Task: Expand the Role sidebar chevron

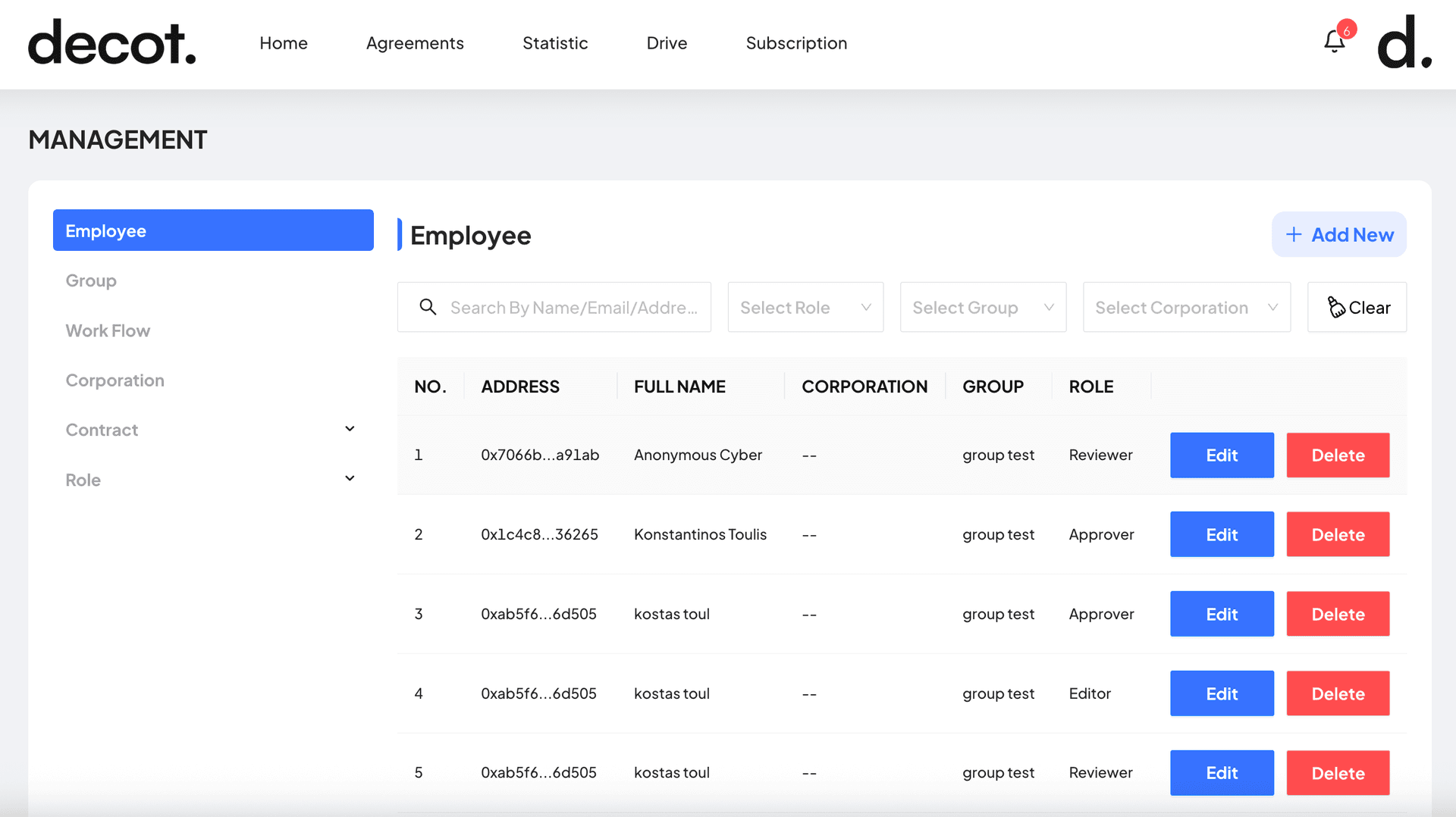Action: coord(350,478)
